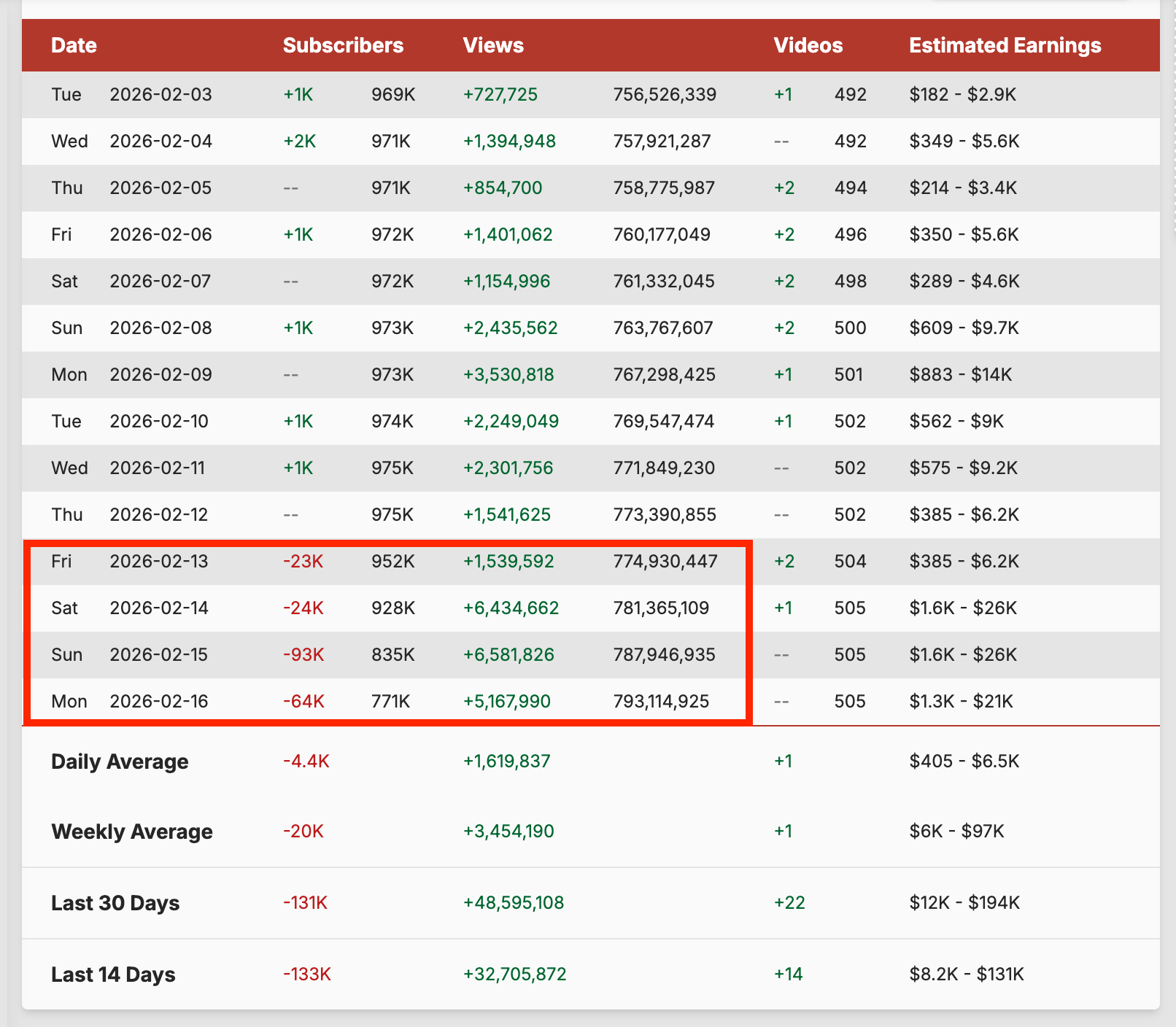Click the Date column header

point(74,45)
